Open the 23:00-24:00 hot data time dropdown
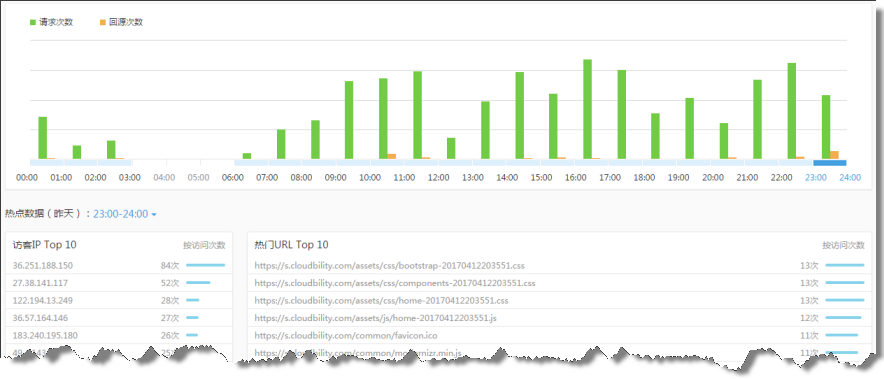This screenshot has width=884, height=379. click(x=125, y=214)
